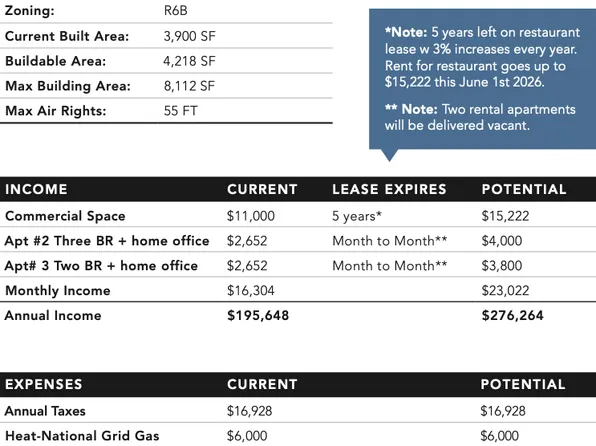This screenshot has width=596, height=446.
Task: Select the Apt #2 Three BR row label
Action: (x=107, y=241)
